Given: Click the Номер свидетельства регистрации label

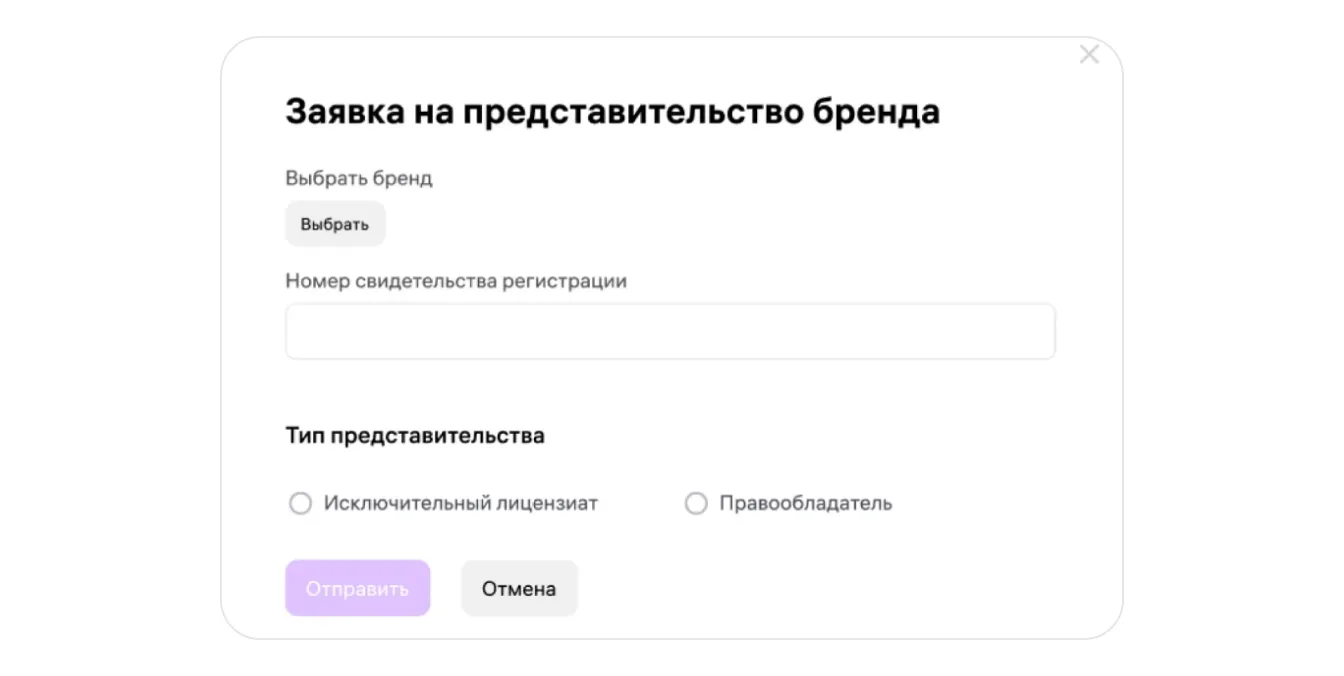Looking at the screenshot, I should coord(456,281).
